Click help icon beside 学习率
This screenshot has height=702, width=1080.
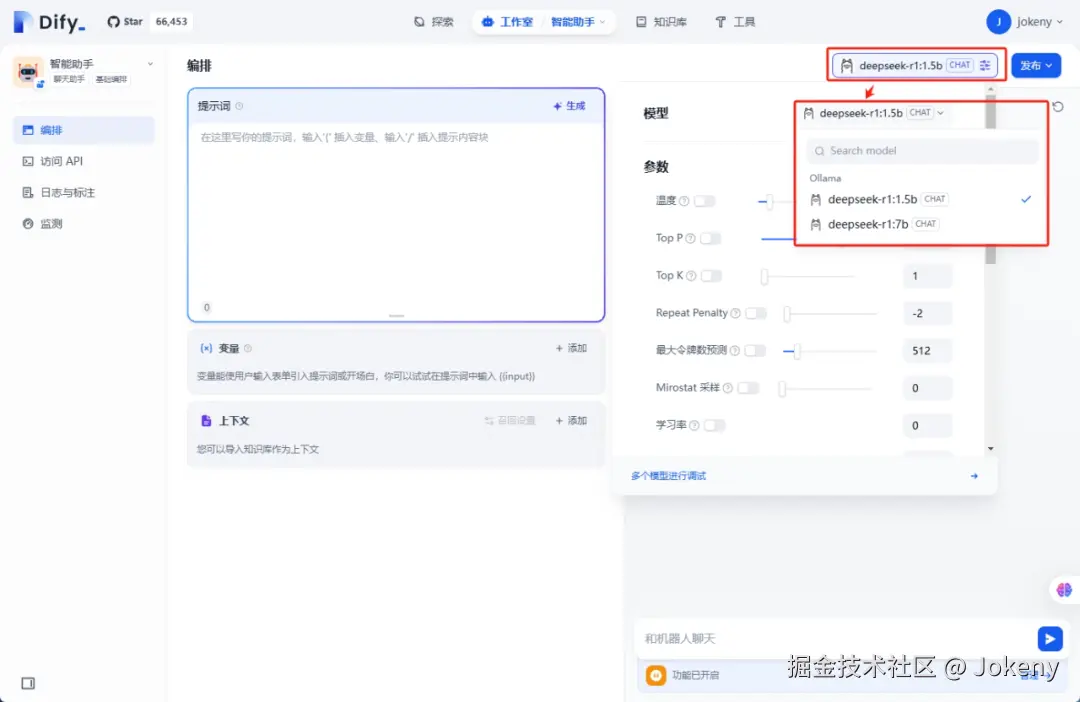click(x=694, y=426)
